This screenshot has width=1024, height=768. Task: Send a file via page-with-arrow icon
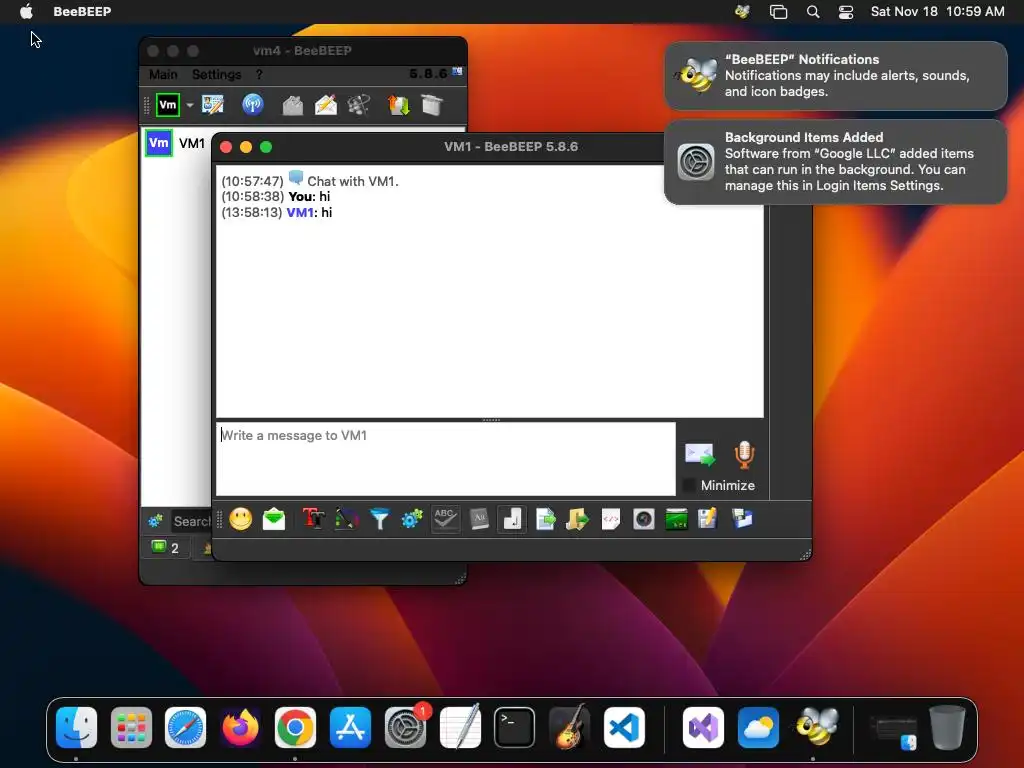tap(545, 519)
